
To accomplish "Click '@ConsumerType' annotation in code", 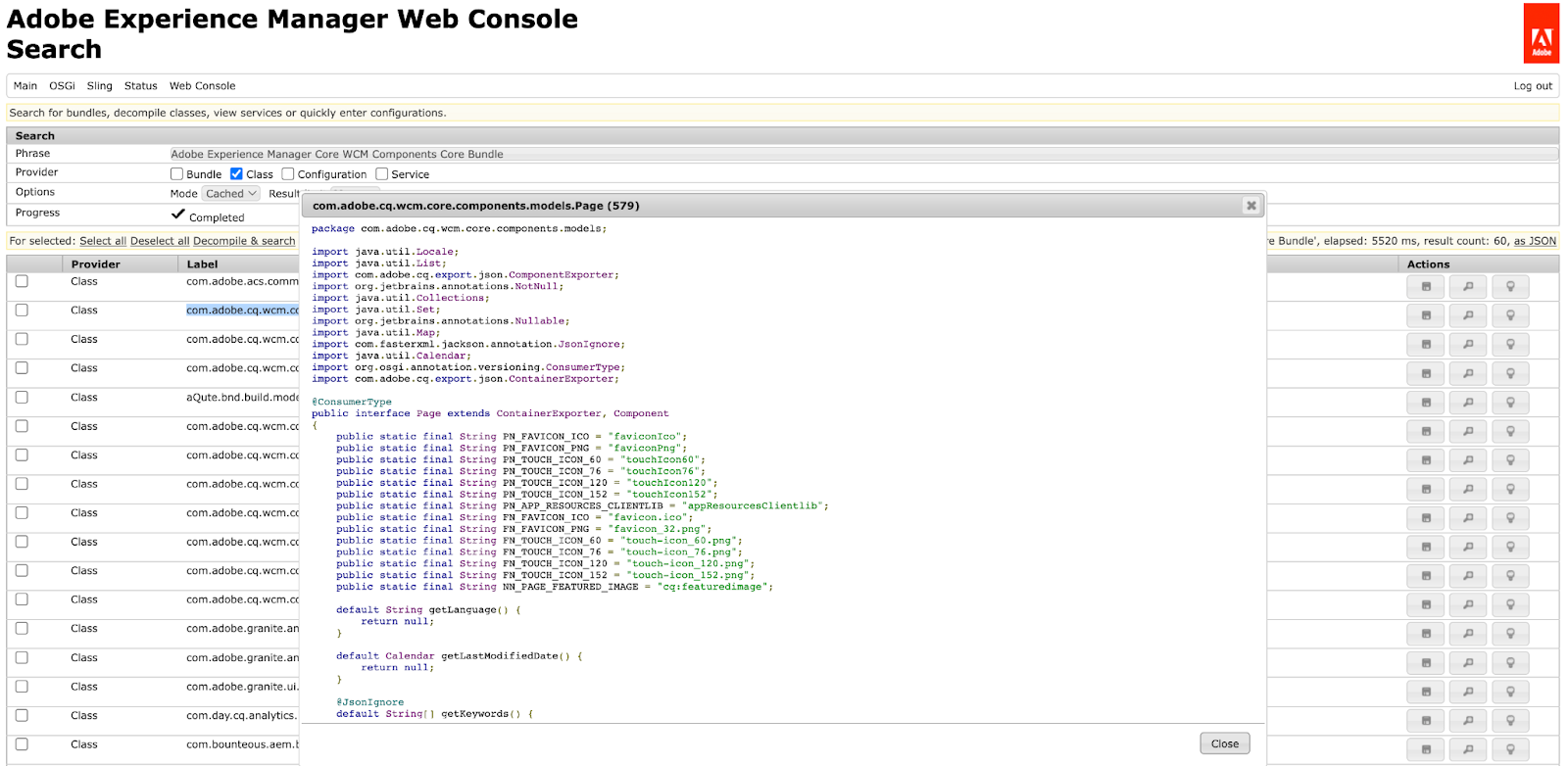I will [352, 402].
